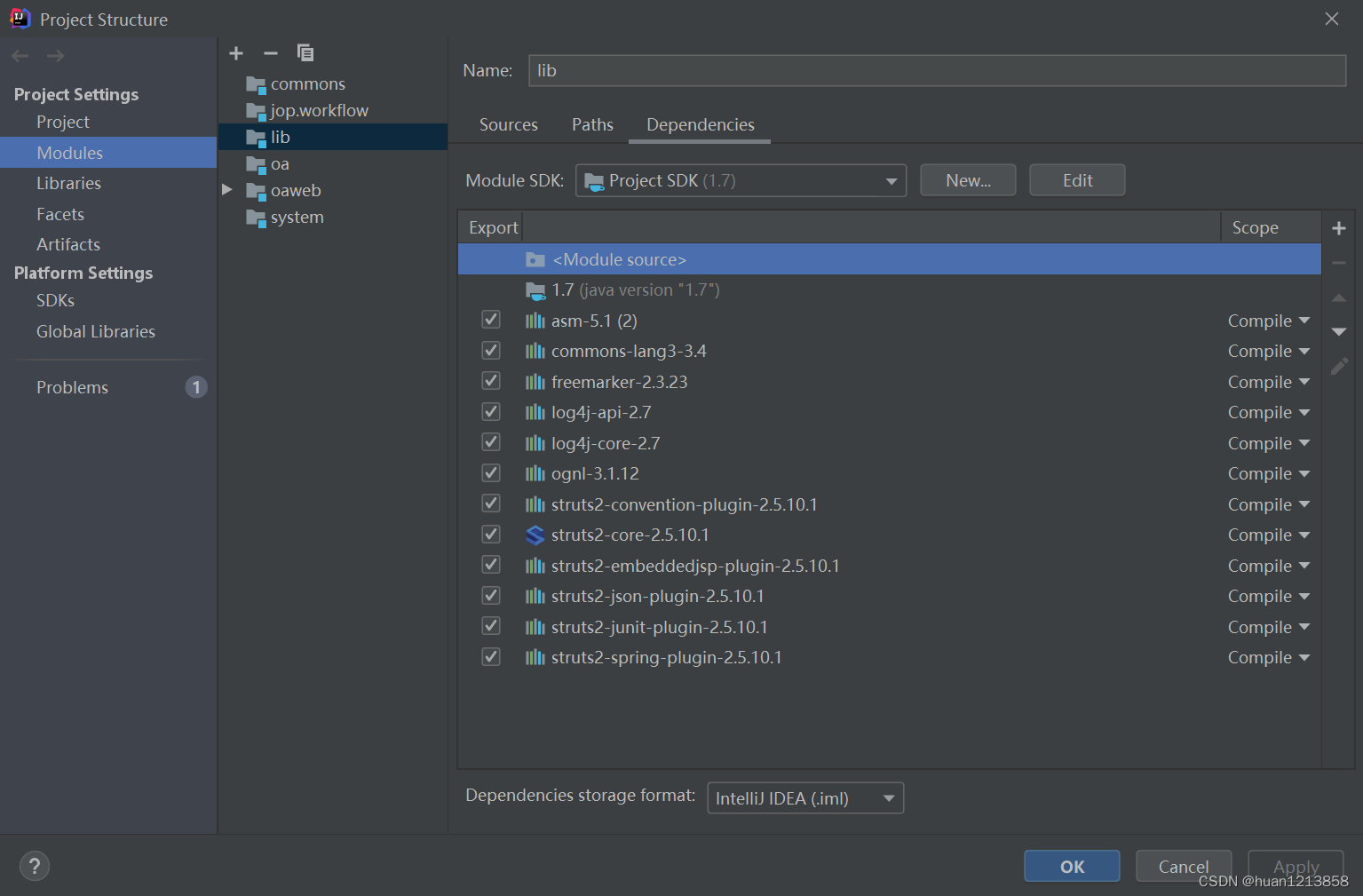Click the Problems count badge
This screenshot has height=896, width=1363.
point(196,387)
